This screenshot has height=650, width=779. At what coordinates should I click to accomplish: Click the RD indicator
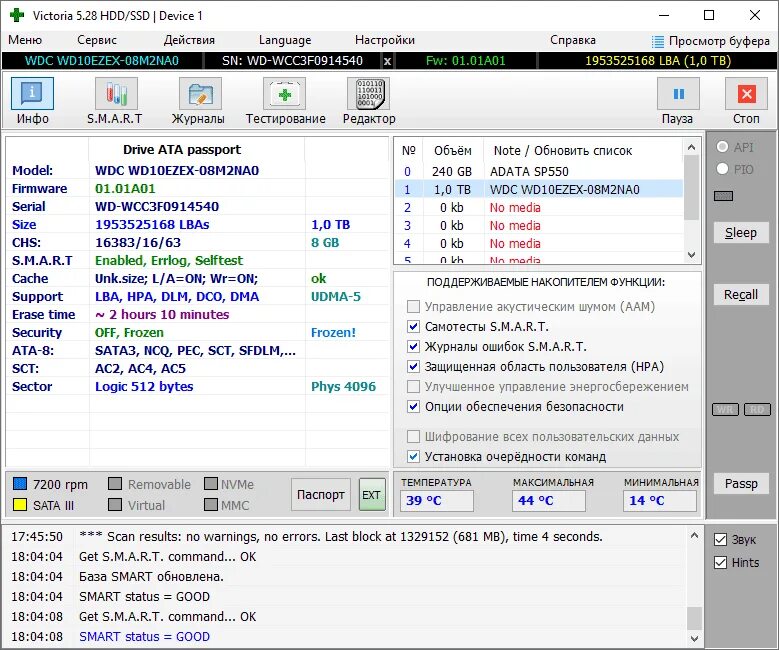click(x=757, y=409)
